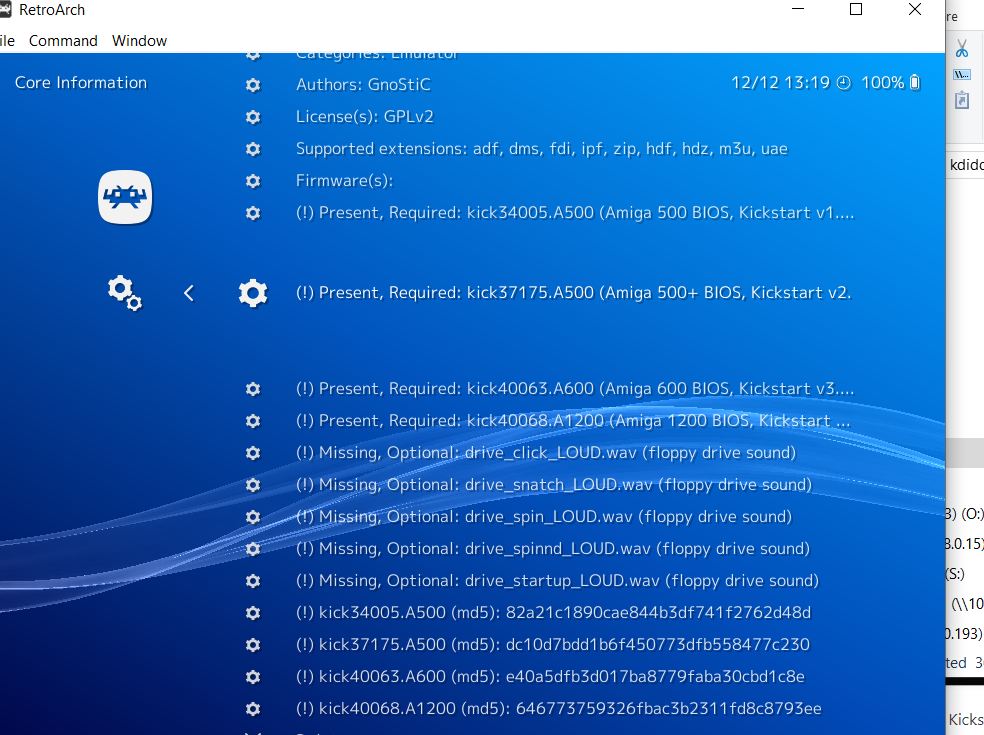The image size is (984, 735).
Task: Click gear icon beside drive_click_LOUD.wav row
Action: pos(253,453)
